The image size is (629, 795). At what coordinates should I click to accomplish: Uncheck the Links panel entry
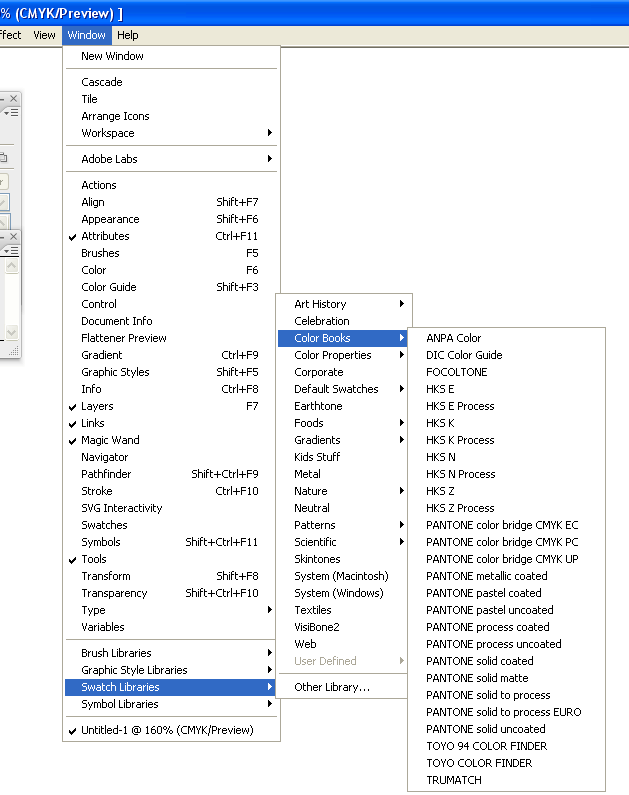[x=171, y=423]
